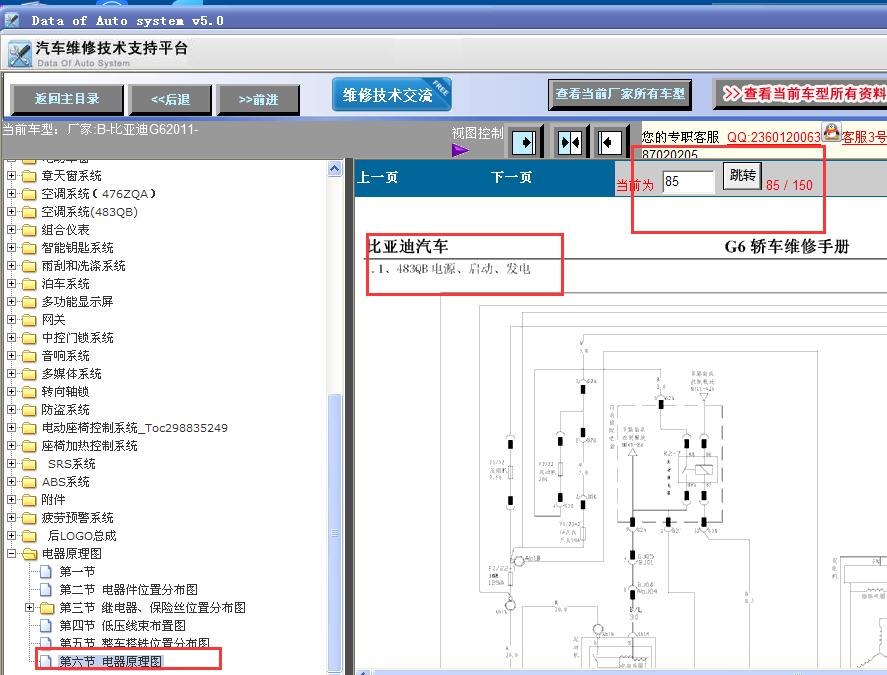Click the 座椅加热控制系统 folder icon

click(29, 446)
